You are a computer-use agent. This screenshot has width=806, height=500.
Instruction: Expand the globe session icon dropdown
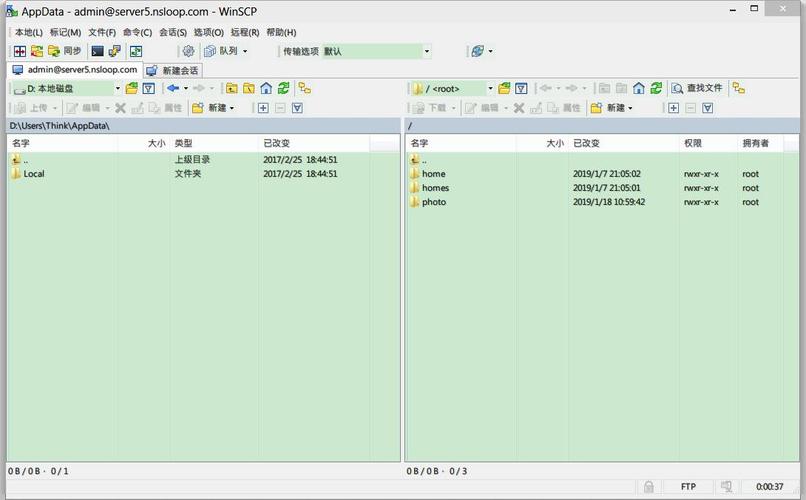click(x=490, y=51)
